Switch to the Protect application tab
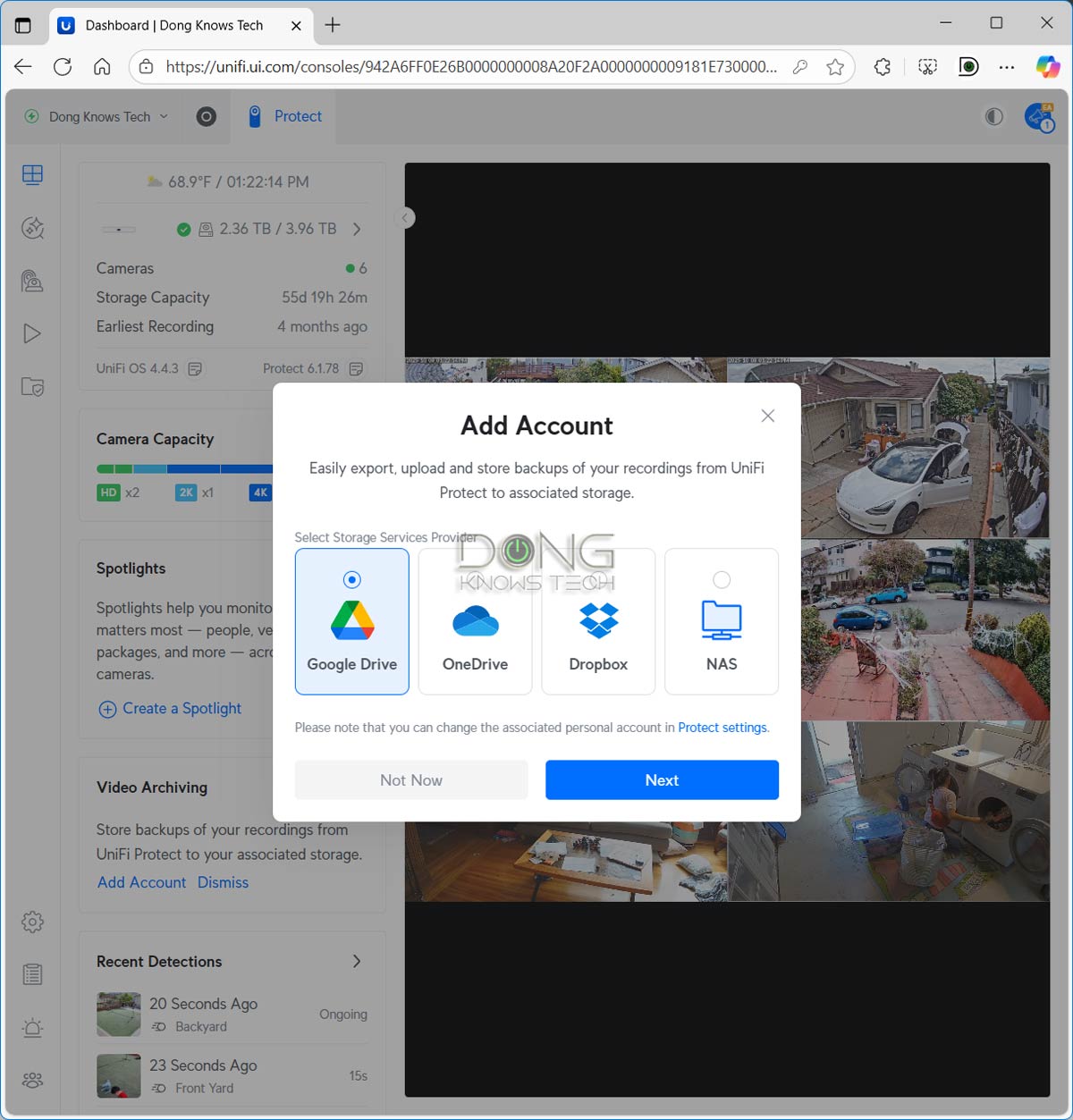 click(285, 117)
